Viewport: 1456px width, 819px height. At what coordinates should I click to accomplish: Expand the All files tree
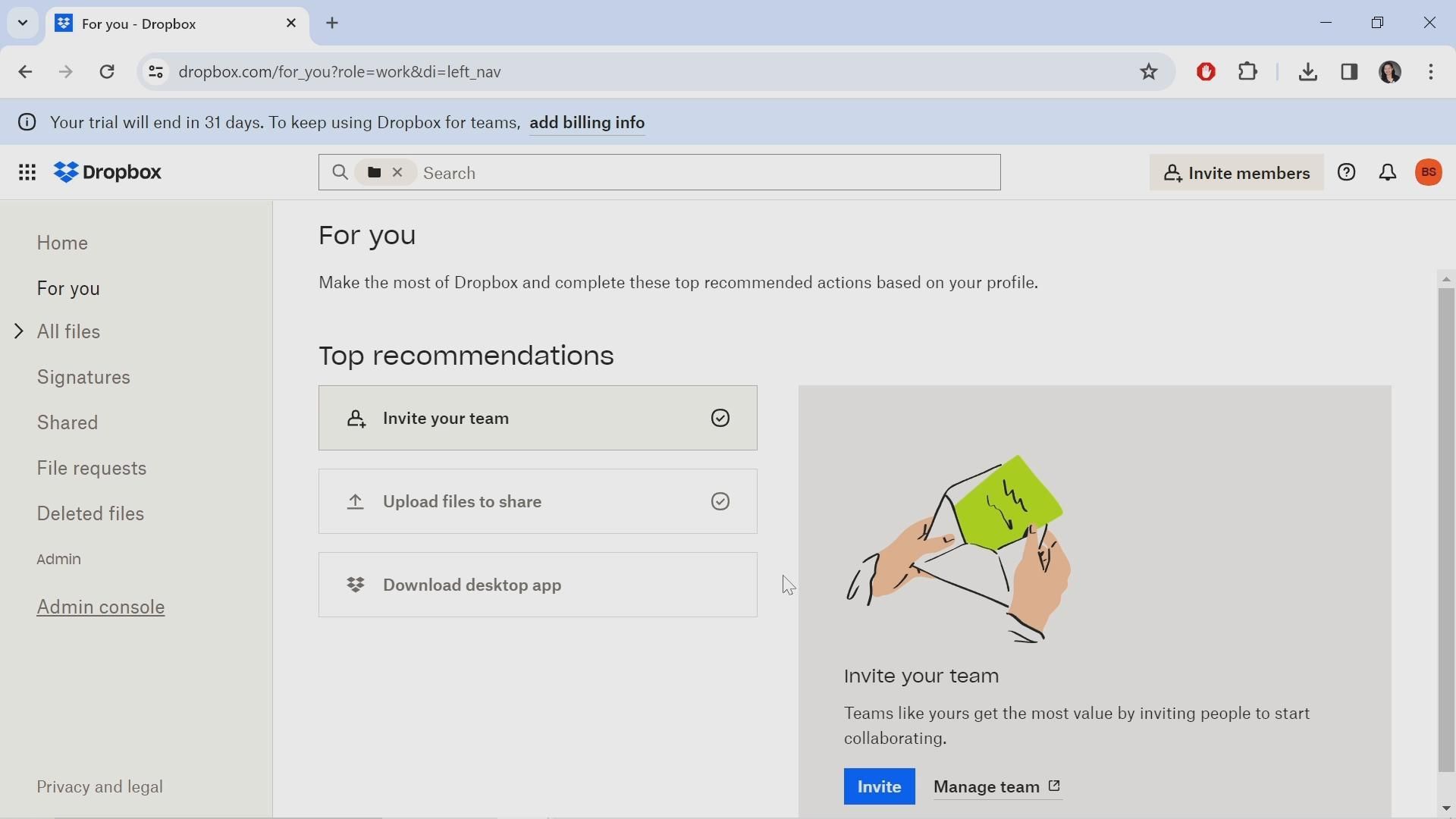point(19,331)
